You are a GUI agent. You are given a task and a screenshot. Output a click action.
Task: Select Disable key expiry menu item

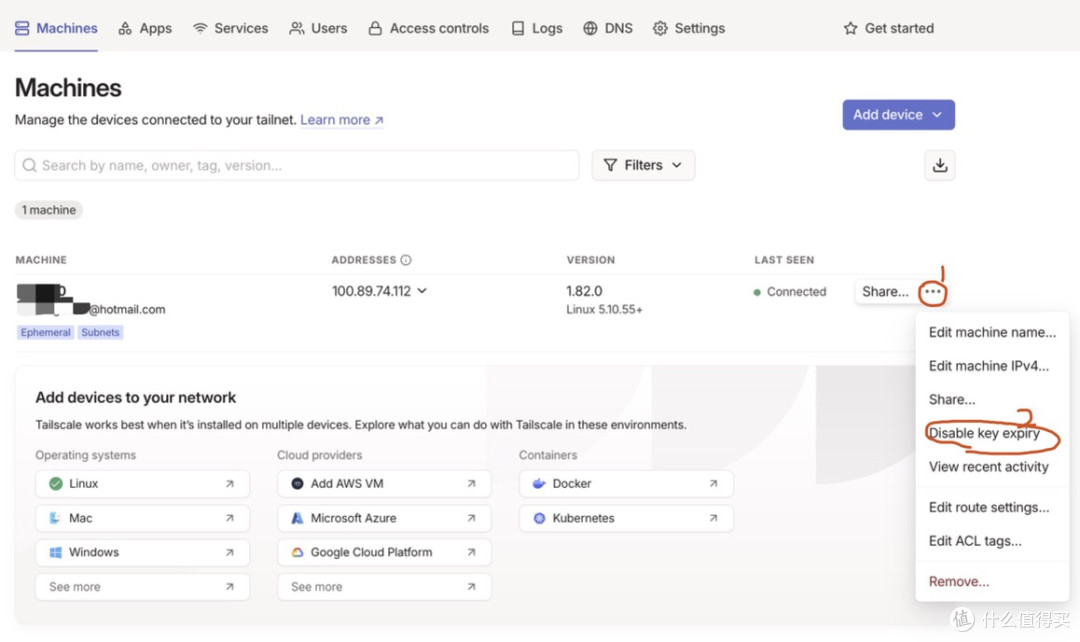(984, 433)
